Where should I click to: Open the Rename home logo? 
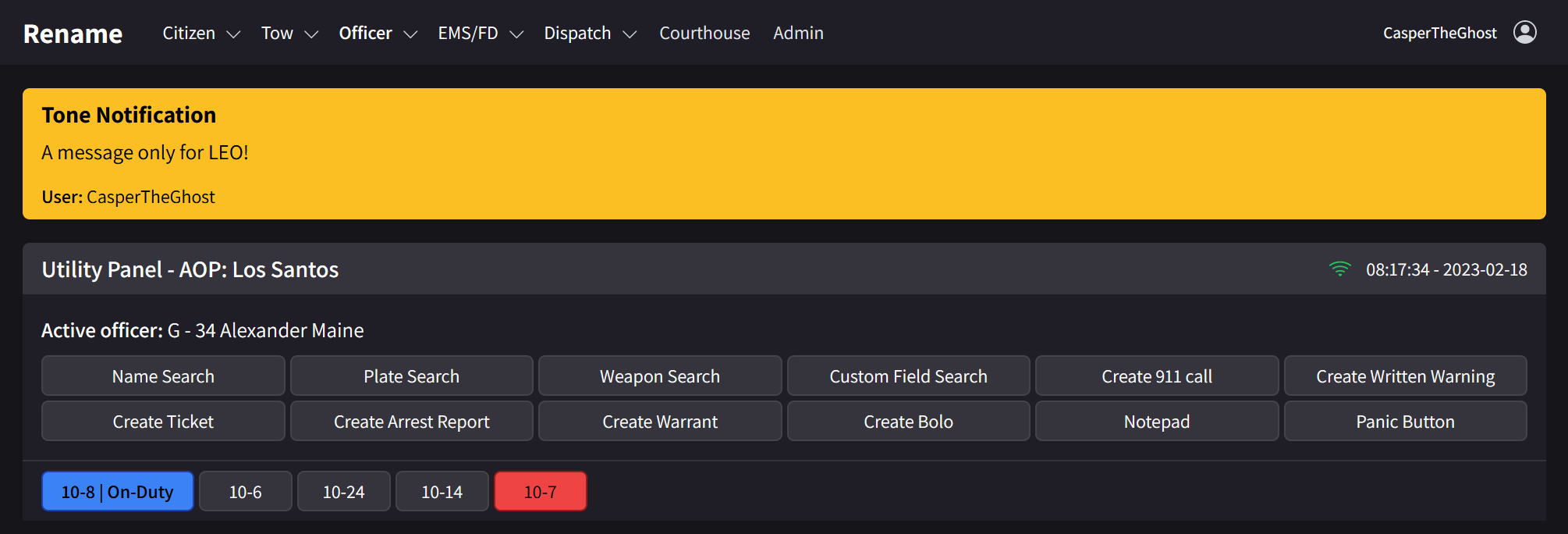pos(73,34)
